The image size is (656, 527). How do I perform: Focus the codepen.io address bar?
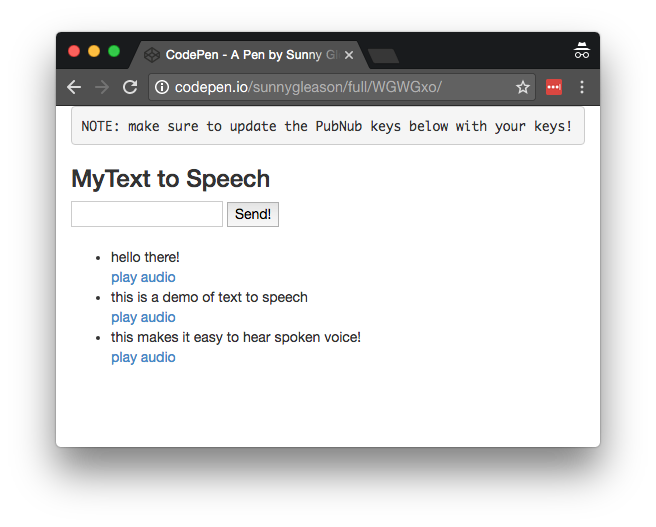(340, 88)
